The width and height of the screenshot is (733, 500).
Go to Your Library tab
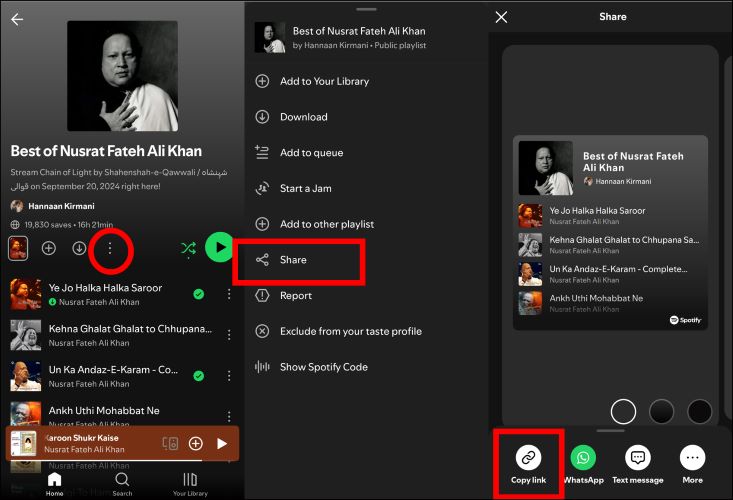tap(190, 484)
